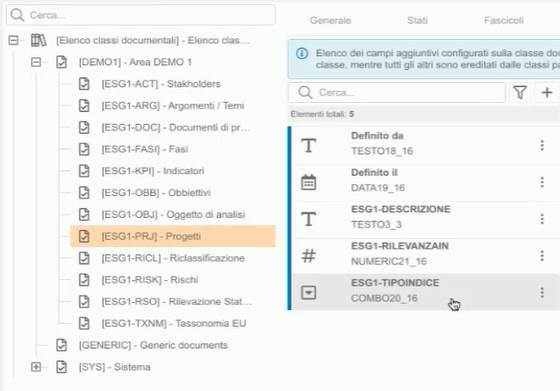Click the calendar icon of Definito il
The width and height of the screenshot is (560, 391).
pyautogui.click(x=309, y=182)
